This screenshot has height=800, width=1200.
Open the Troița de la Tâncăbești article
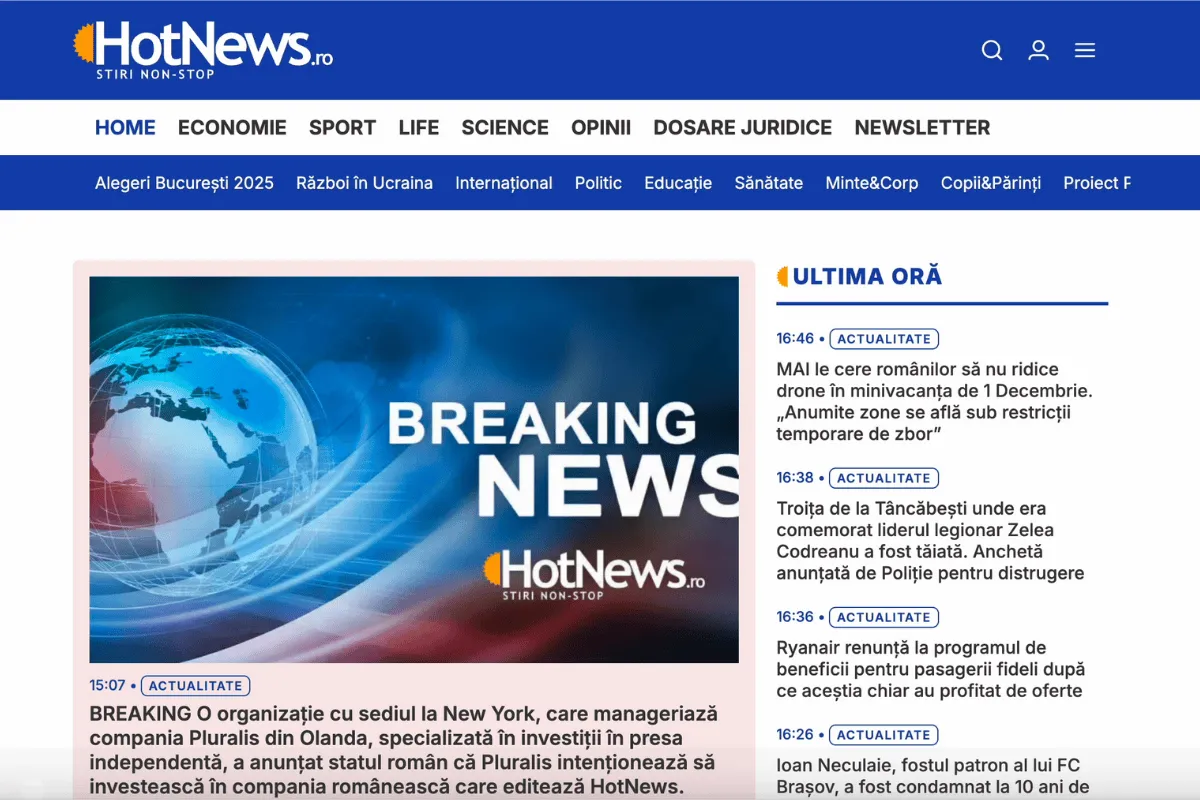coord(930,541)
